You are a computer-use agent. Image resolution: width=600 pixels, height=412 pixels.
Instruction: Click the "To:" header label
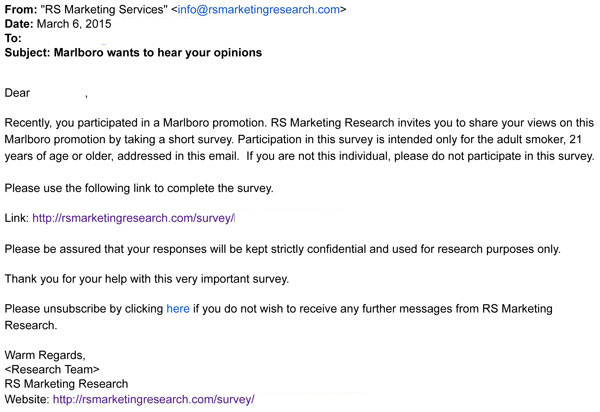click(14, 39)
